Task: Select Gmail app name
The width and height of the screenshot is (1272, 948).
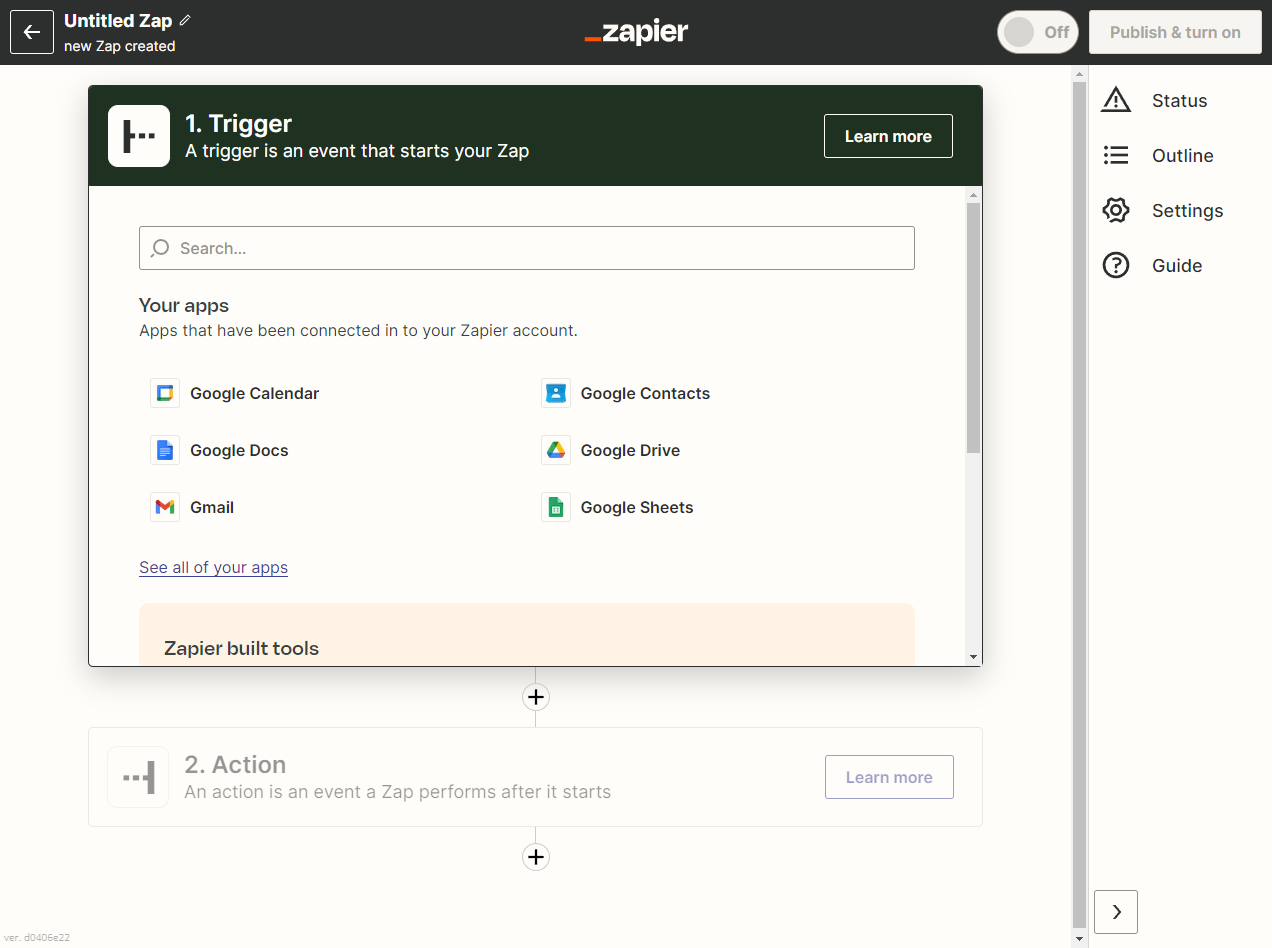Action: click(212, 507)
